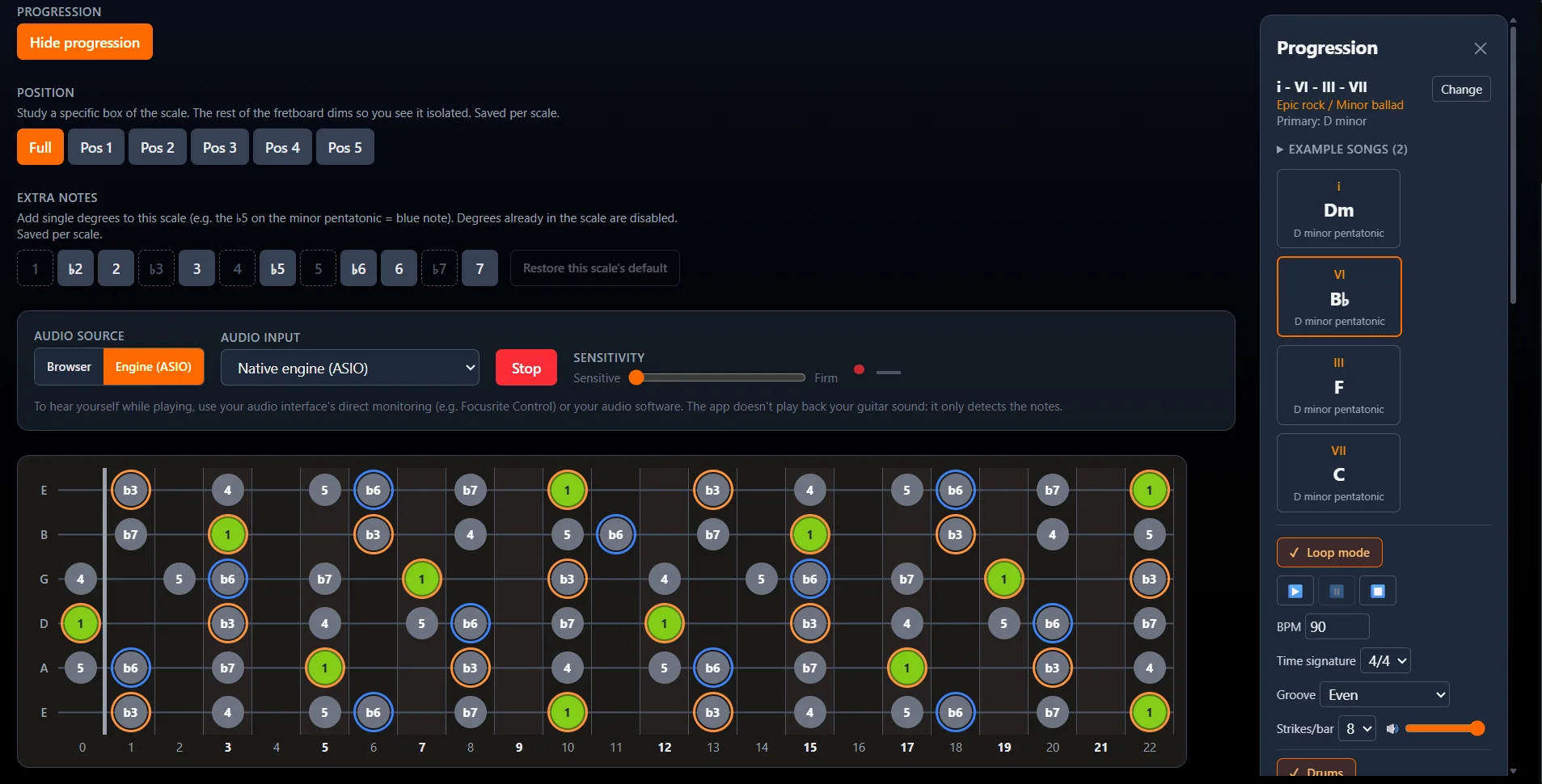Select Pos 5 position
The image size is (1542, 784).
(x=345, y=147)
